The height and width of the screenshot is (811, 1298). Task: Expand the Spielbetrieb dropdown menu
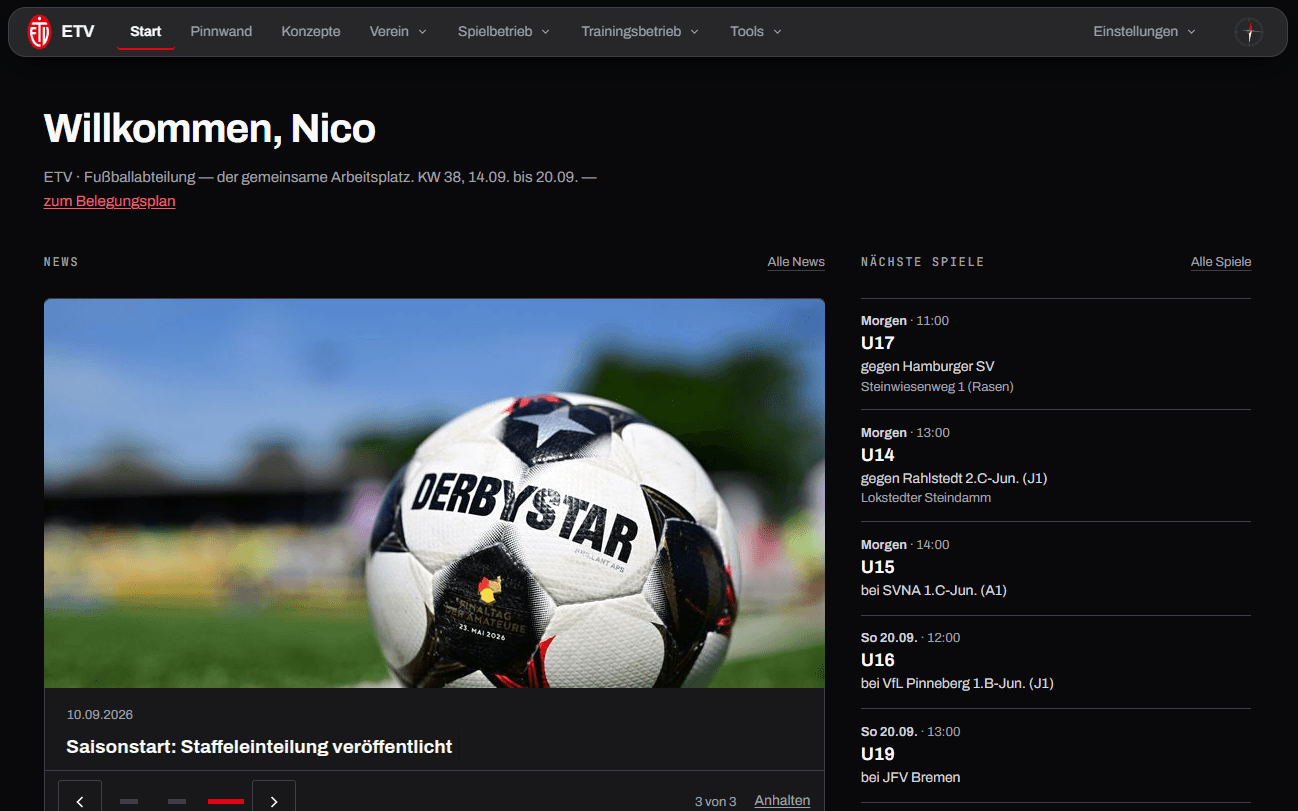[504, 32]
